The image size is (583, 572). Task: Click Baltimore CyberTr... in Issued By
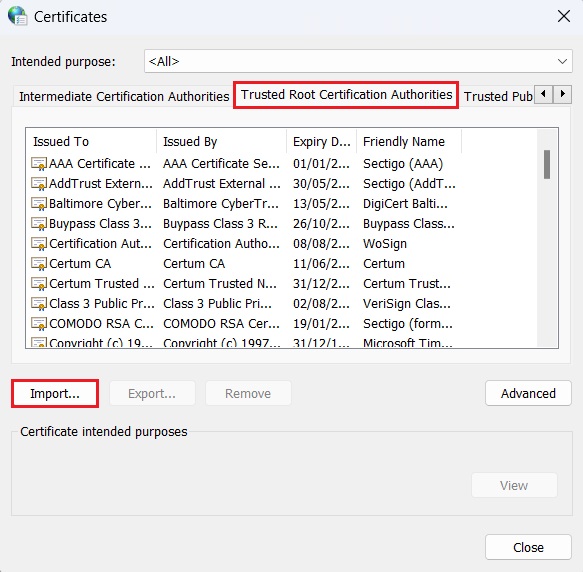coord(221,204)
